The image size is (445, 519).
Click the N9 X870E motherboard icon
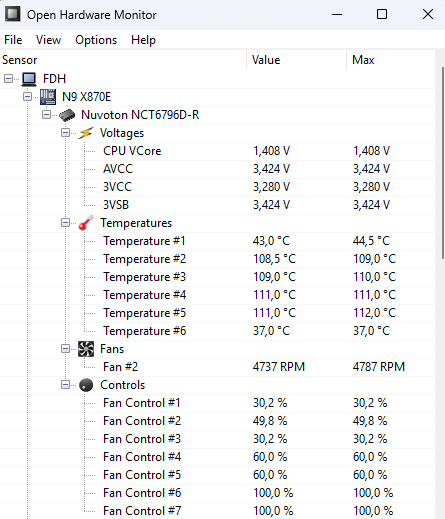click(x=48, y=97)
